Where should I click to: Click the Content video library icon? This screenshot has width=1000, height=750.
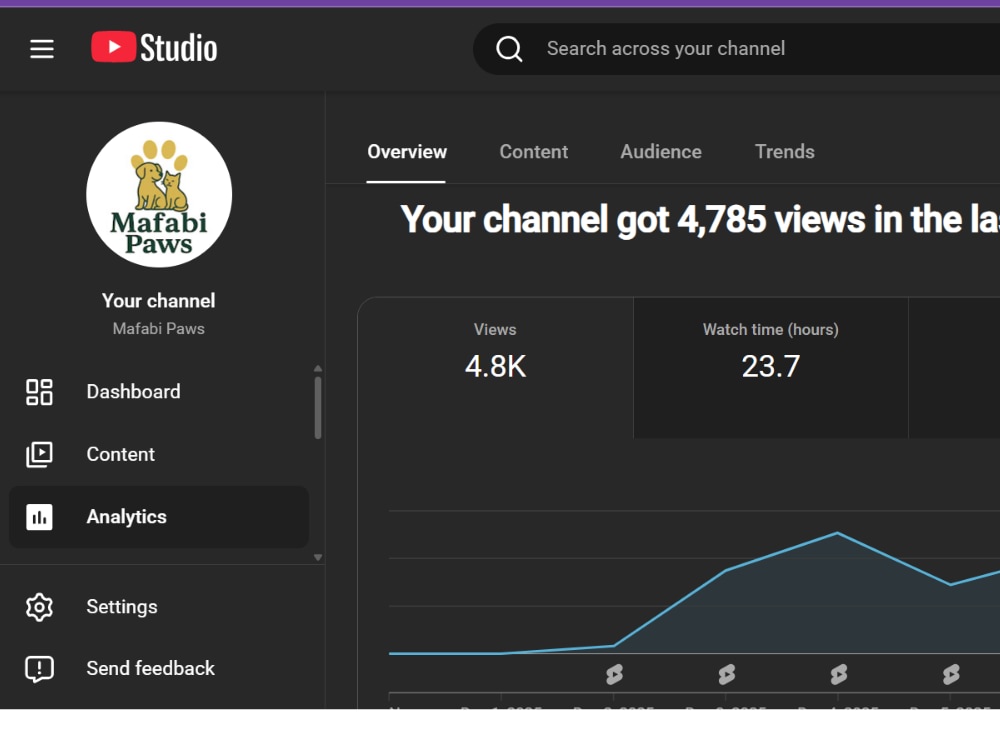point(39,454)
